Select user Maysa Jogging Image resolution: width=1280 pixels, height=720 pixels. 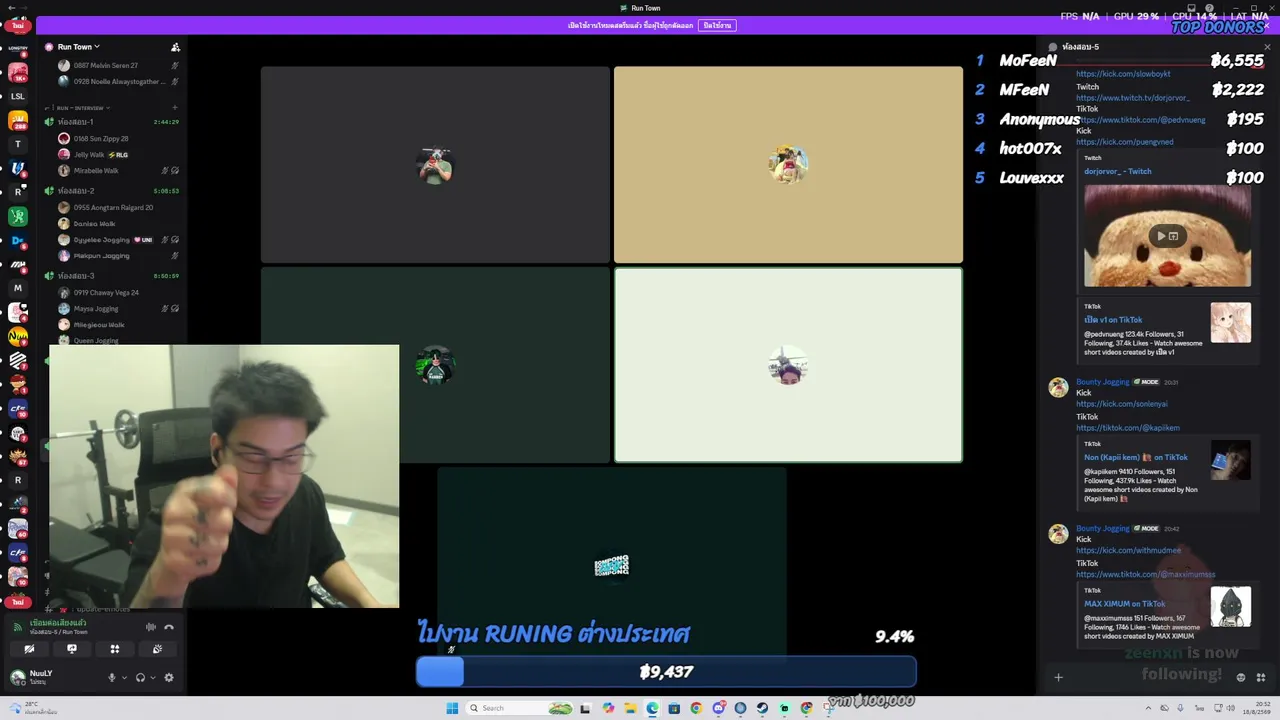pos(118,309)
